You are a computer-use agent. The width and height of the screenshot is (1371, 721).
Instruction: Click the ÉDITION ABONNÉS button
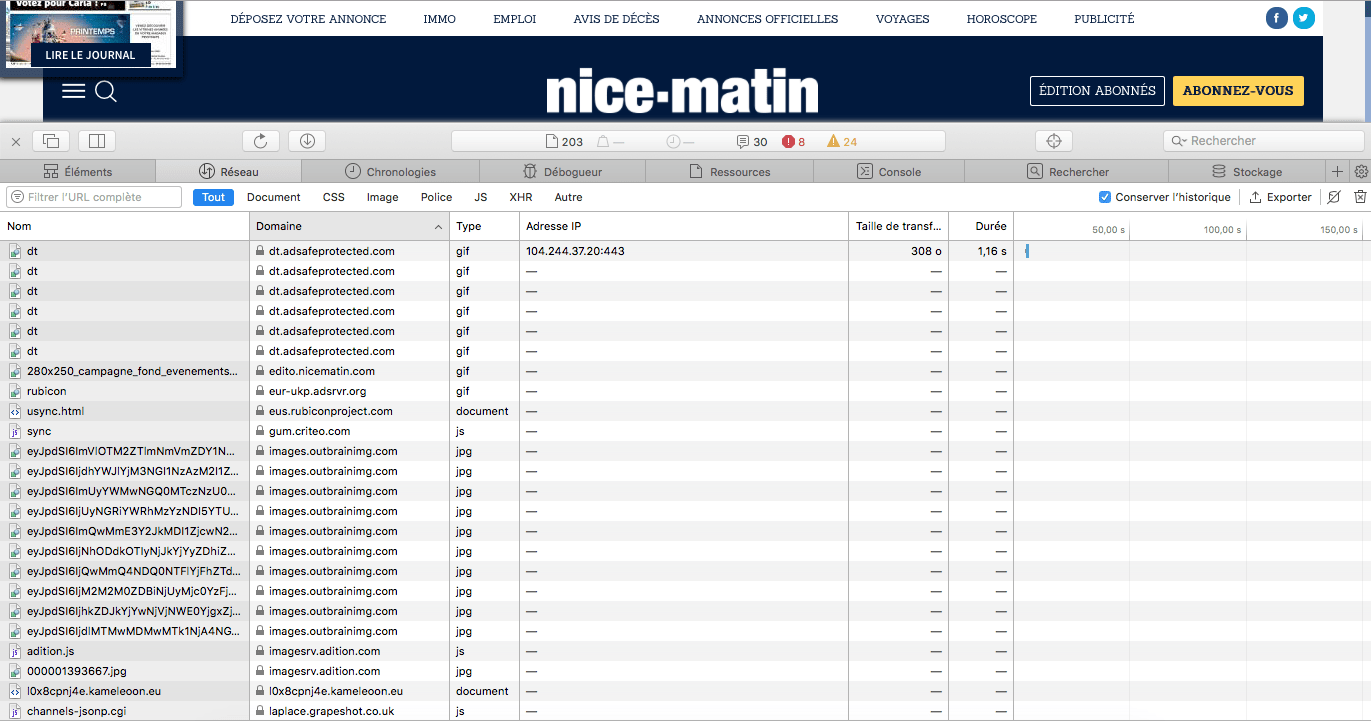click(1097, 90)
